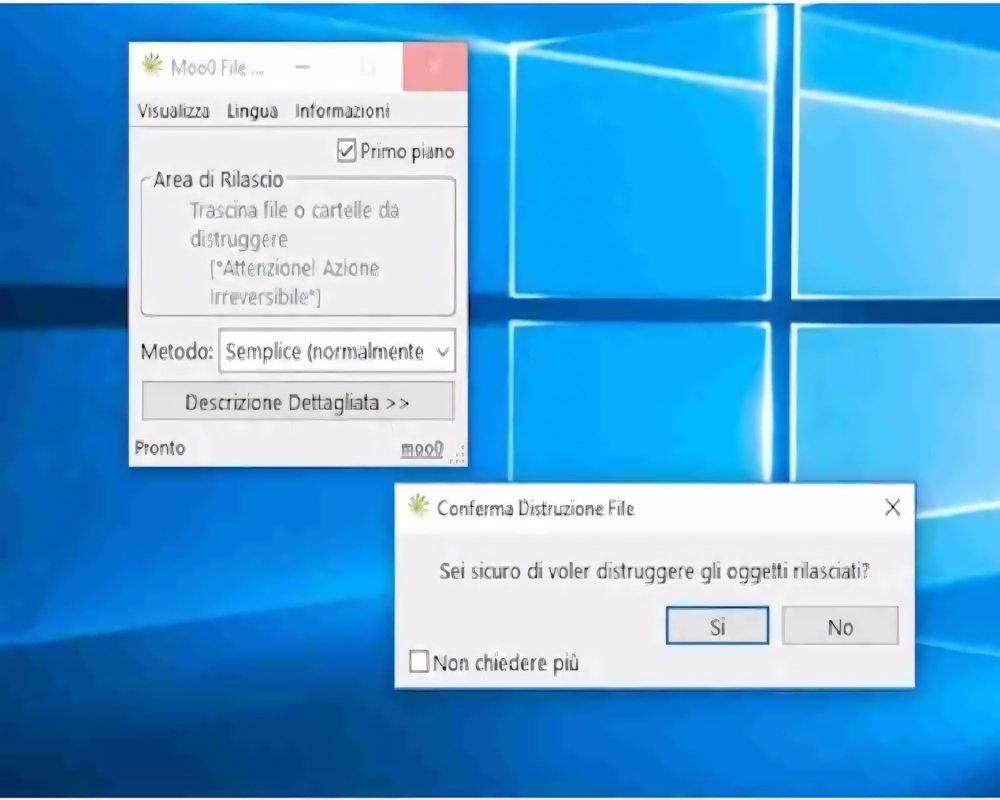This screenshot has height=800, width=1000.
Task: Click Descrizione Dettagliata button
Action: click(298, 402)
